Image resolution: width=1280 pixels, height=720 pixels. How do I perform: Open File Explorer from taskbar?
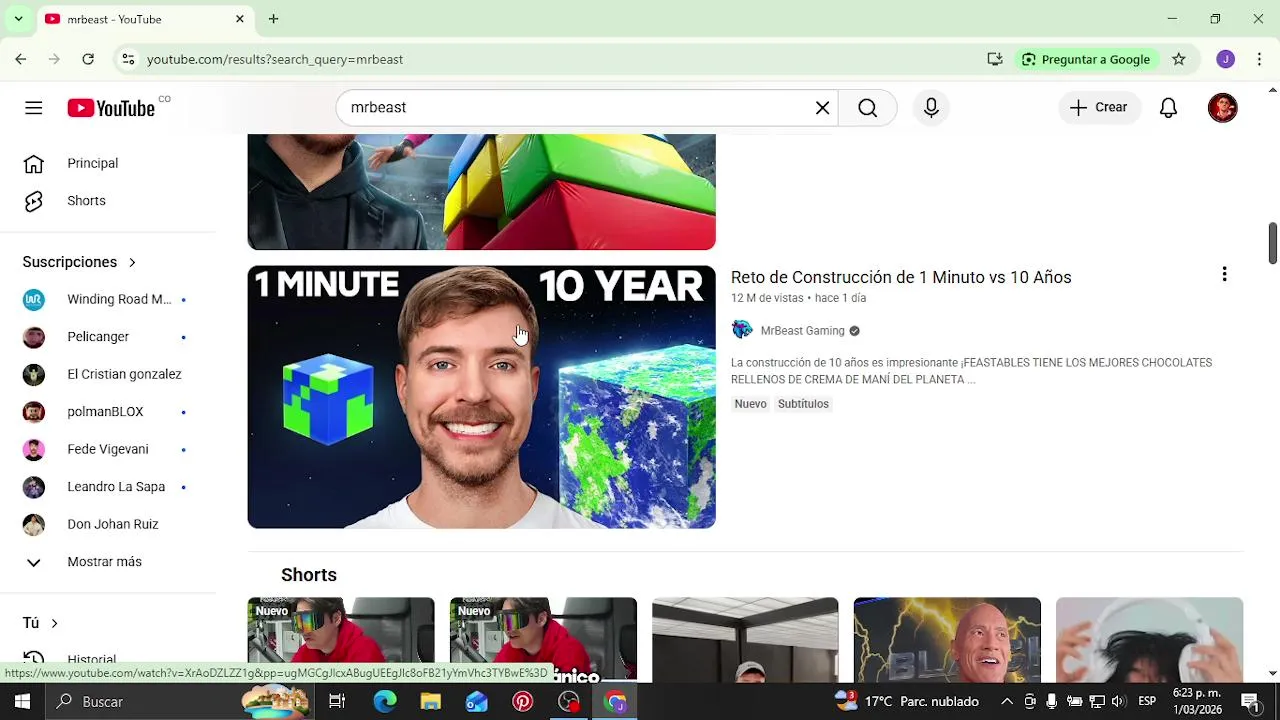click(431, 702)
